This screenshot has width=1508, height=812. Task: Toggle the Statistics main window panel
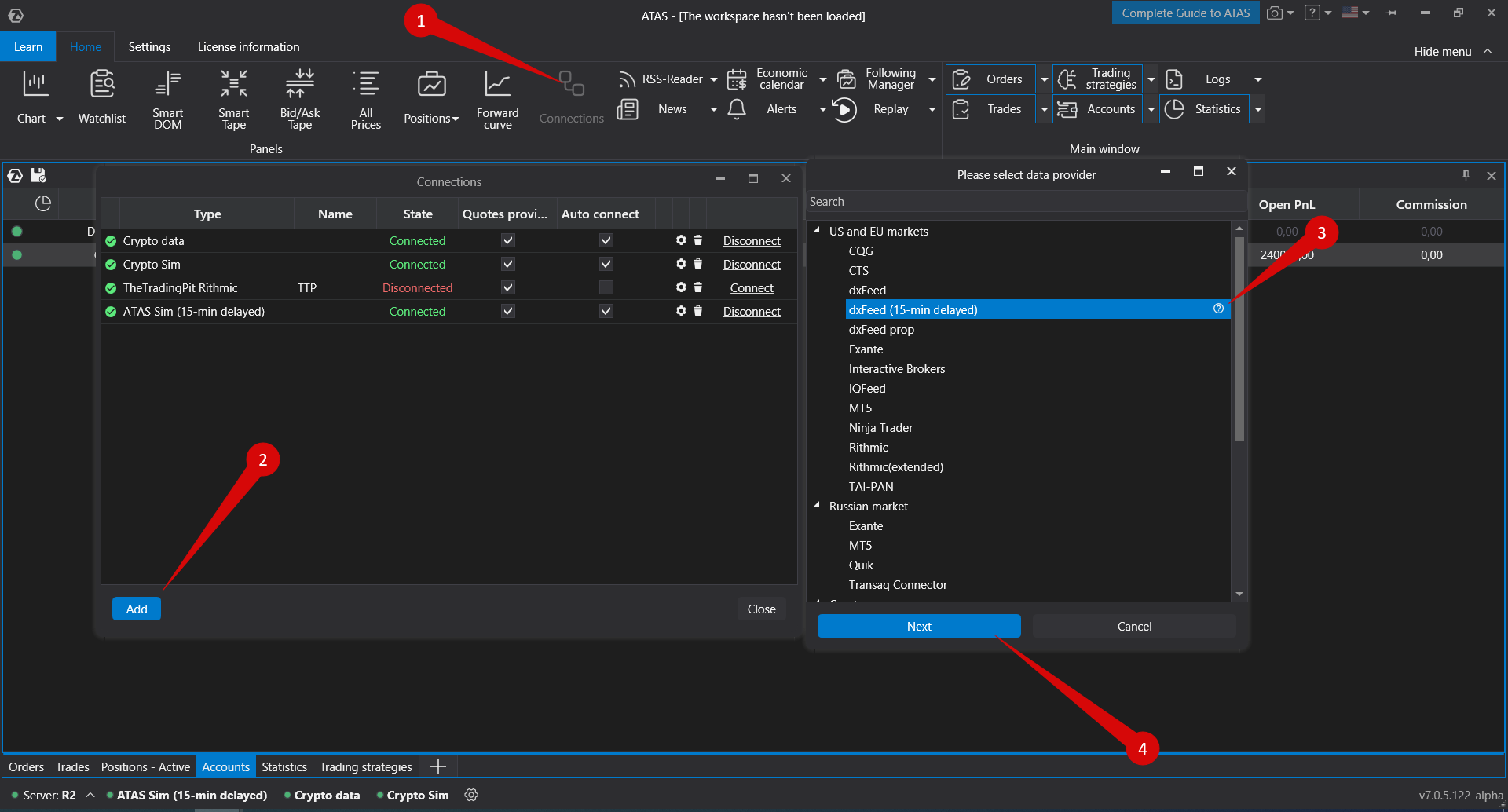(x=1204, y=109)
